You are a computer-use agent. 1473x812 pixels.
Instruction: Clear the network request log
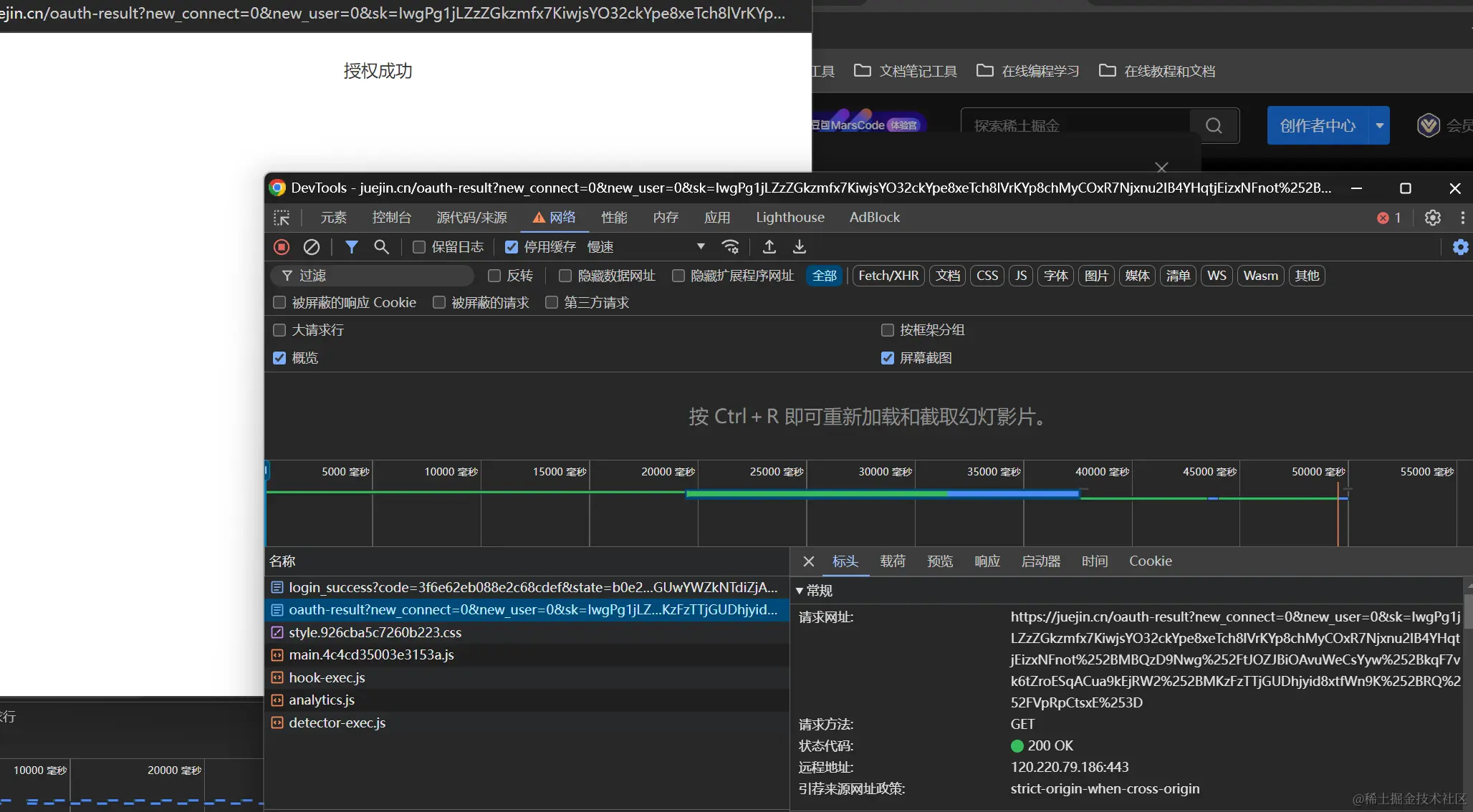(x=312, y=247)
